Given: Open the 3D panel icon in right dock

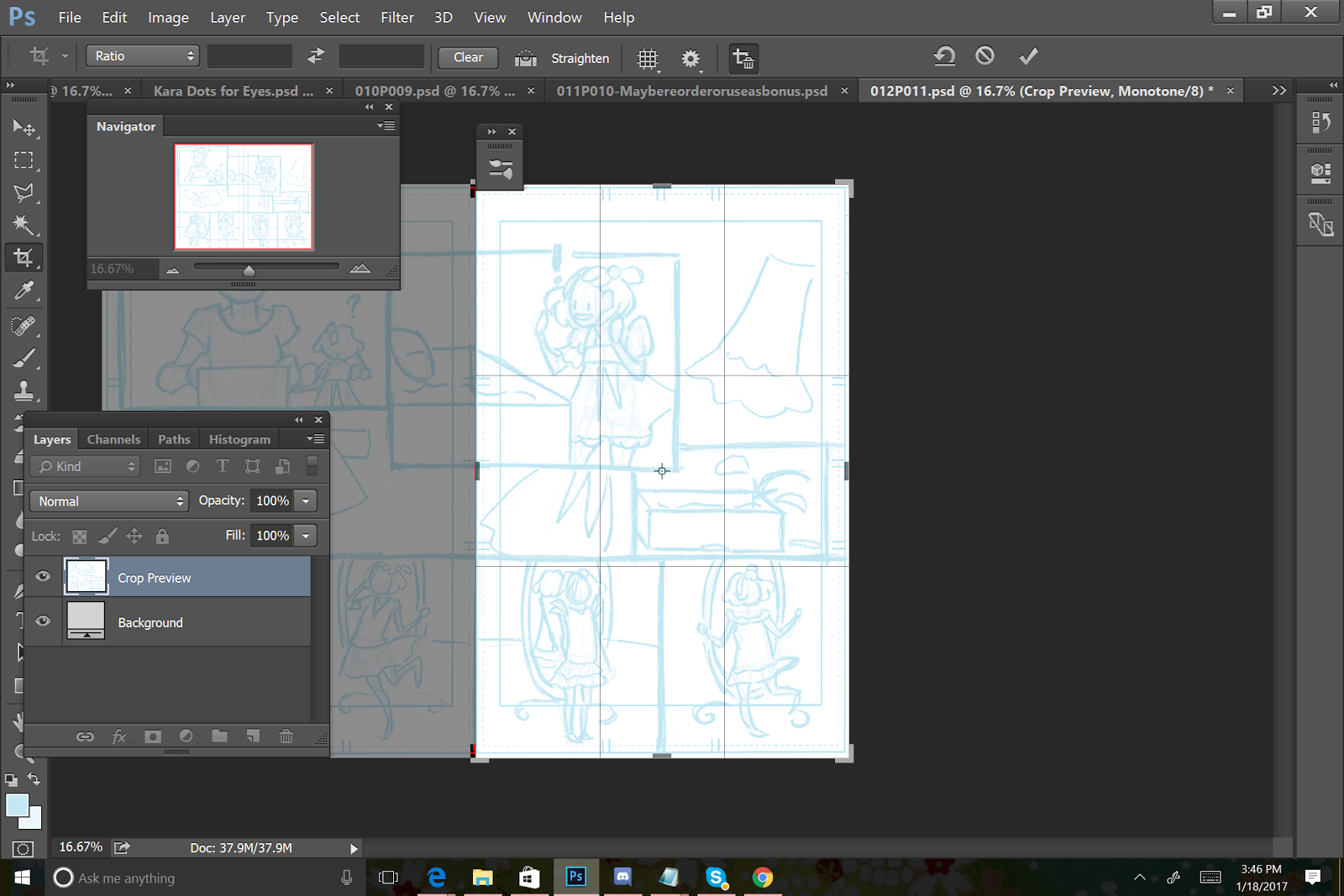Looking at the screenshot, I should click(x=1320, y=173).
